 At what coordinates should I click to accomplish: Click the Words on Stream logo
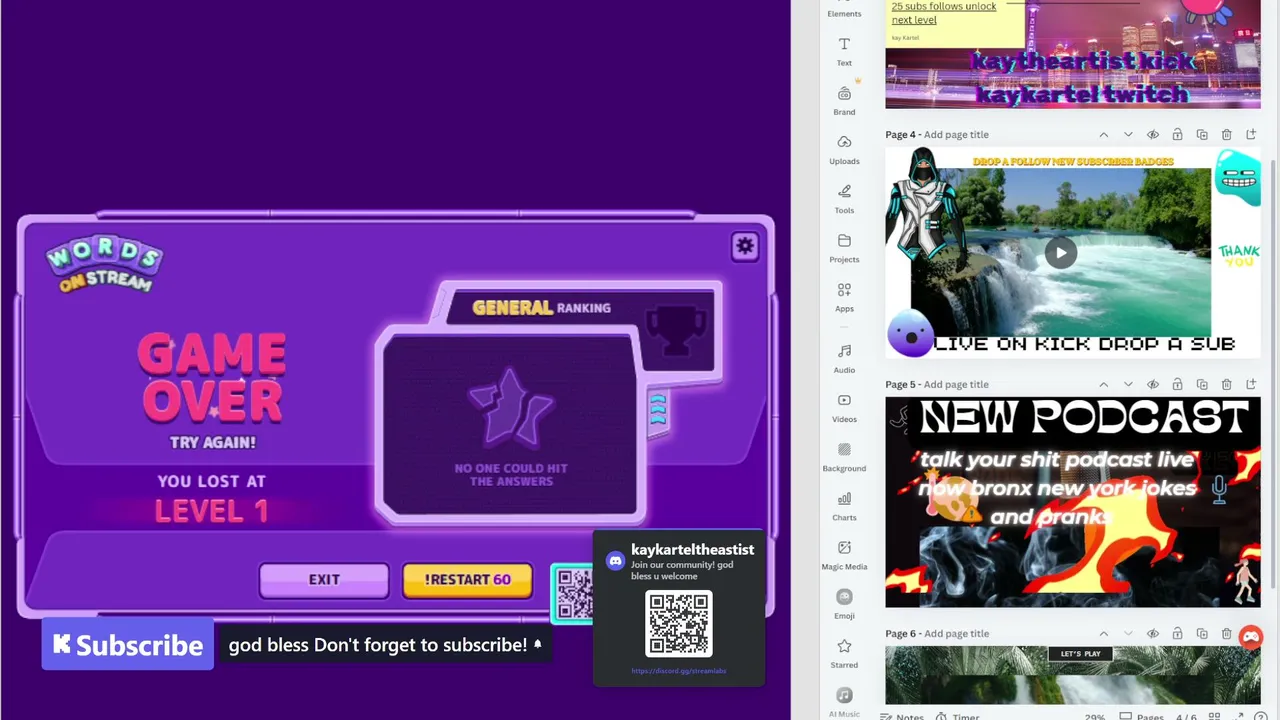point(104,265)
